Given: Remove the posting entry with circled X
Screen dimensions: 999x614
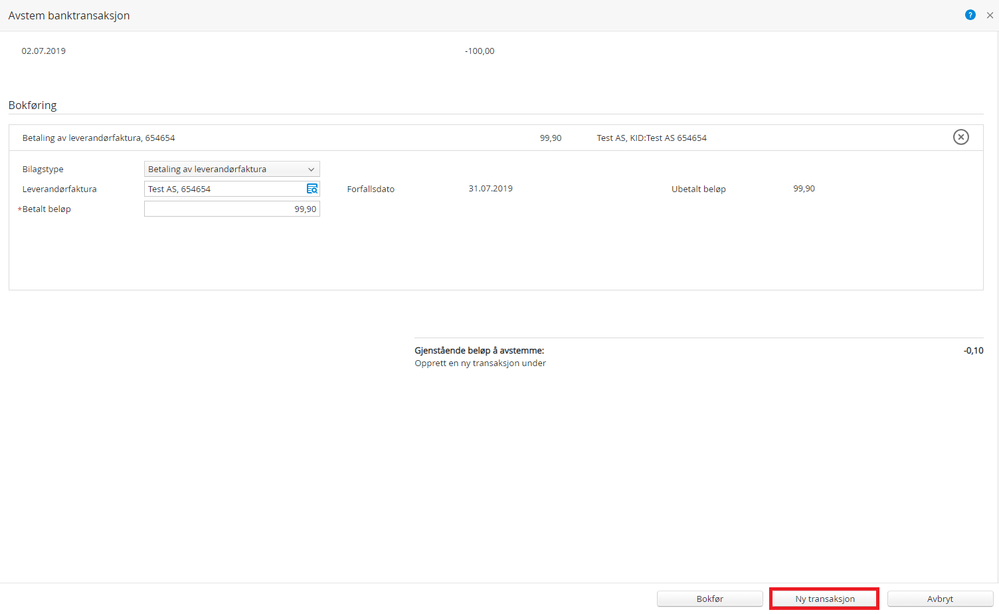Looking at the screenshot, I should click(x=960, y=137).
